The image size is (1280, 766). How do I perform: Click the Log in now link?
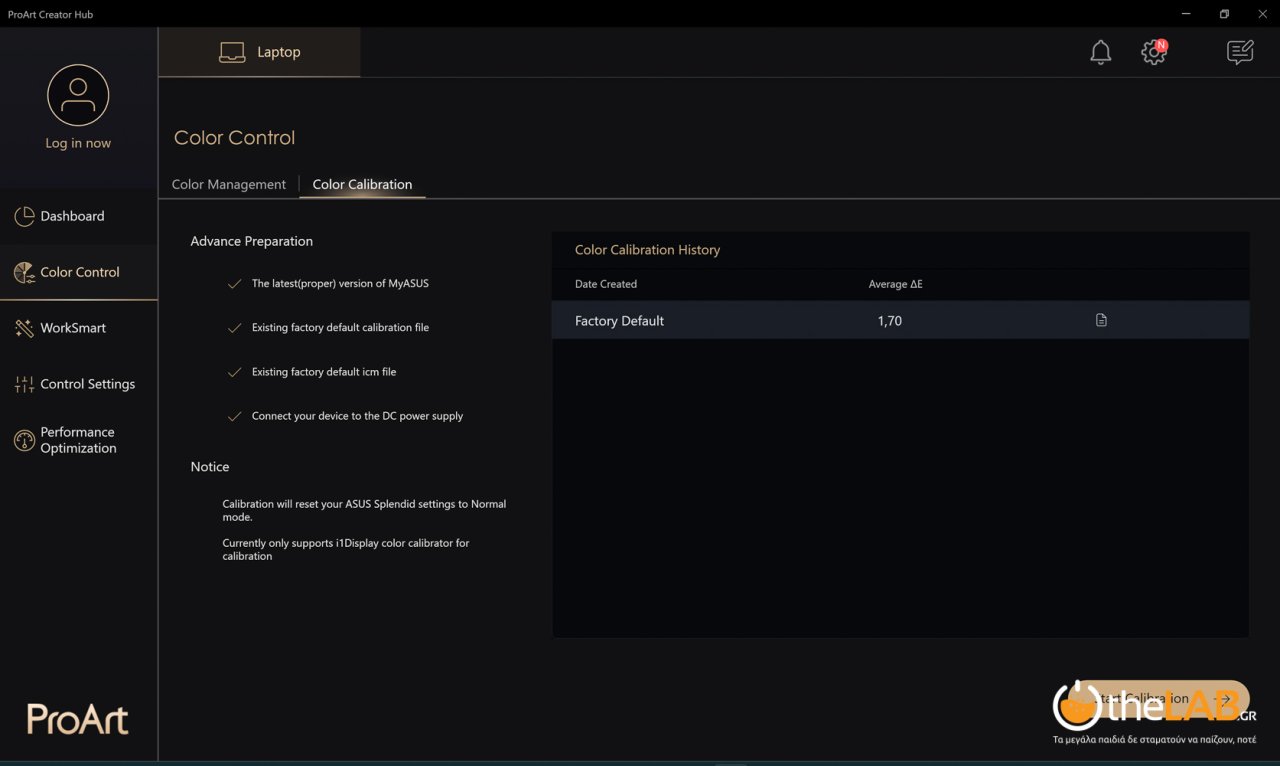click(77, 143)
